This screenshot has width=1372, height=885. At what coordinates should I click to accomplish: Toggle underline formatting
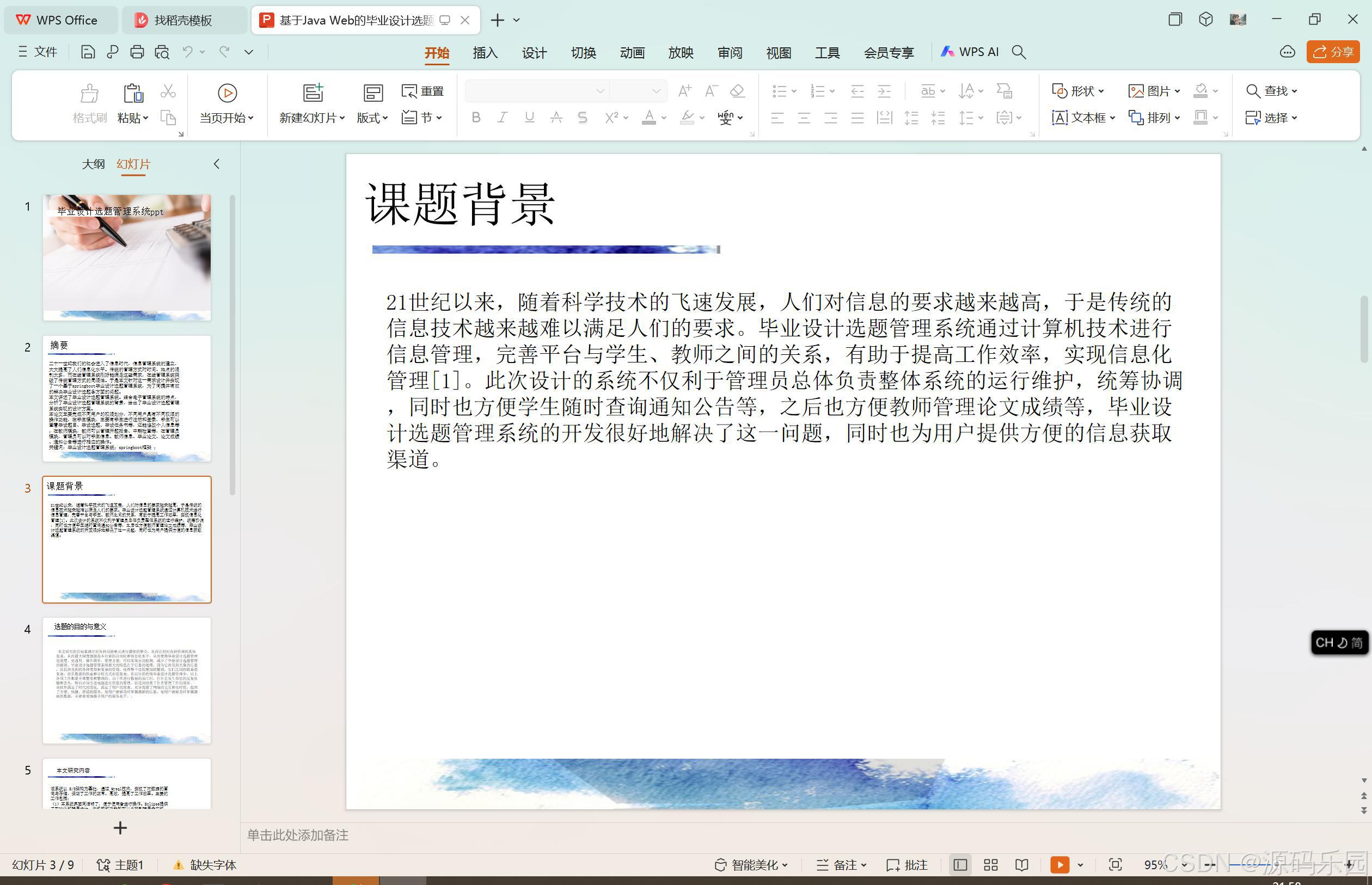528,117
